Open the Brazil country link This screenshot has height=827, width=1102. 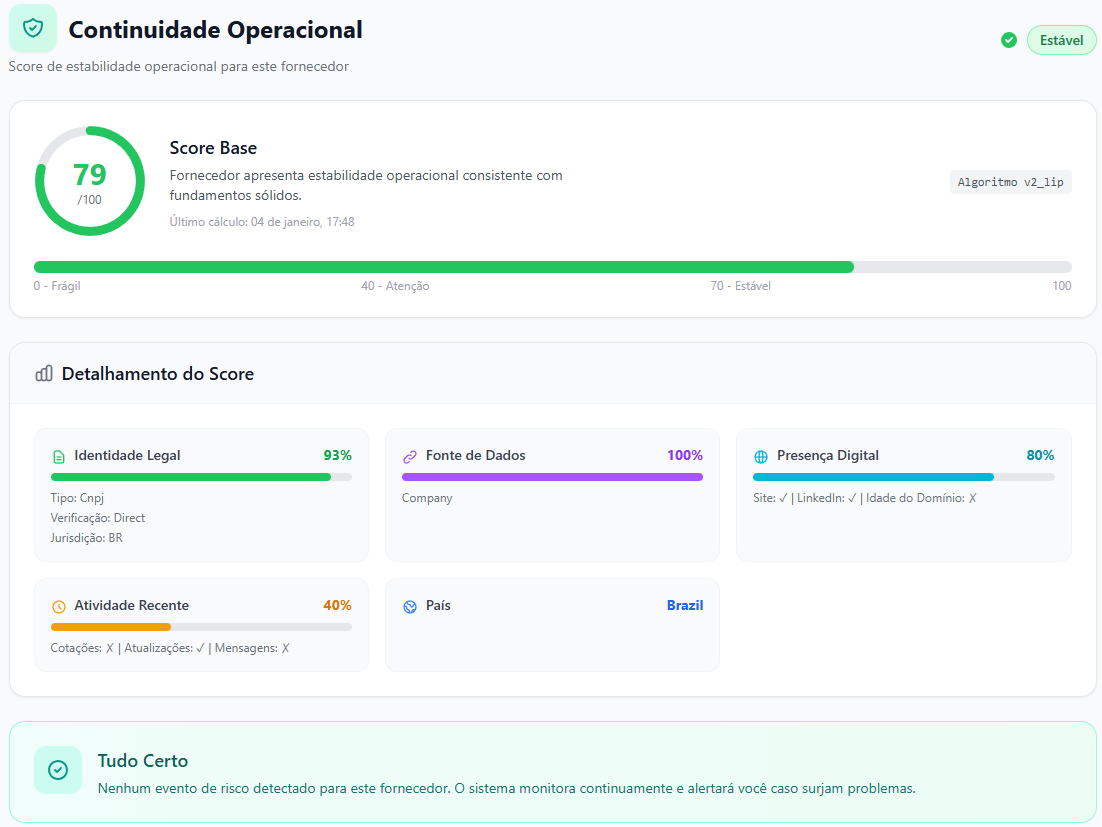[x=685, y=605]
